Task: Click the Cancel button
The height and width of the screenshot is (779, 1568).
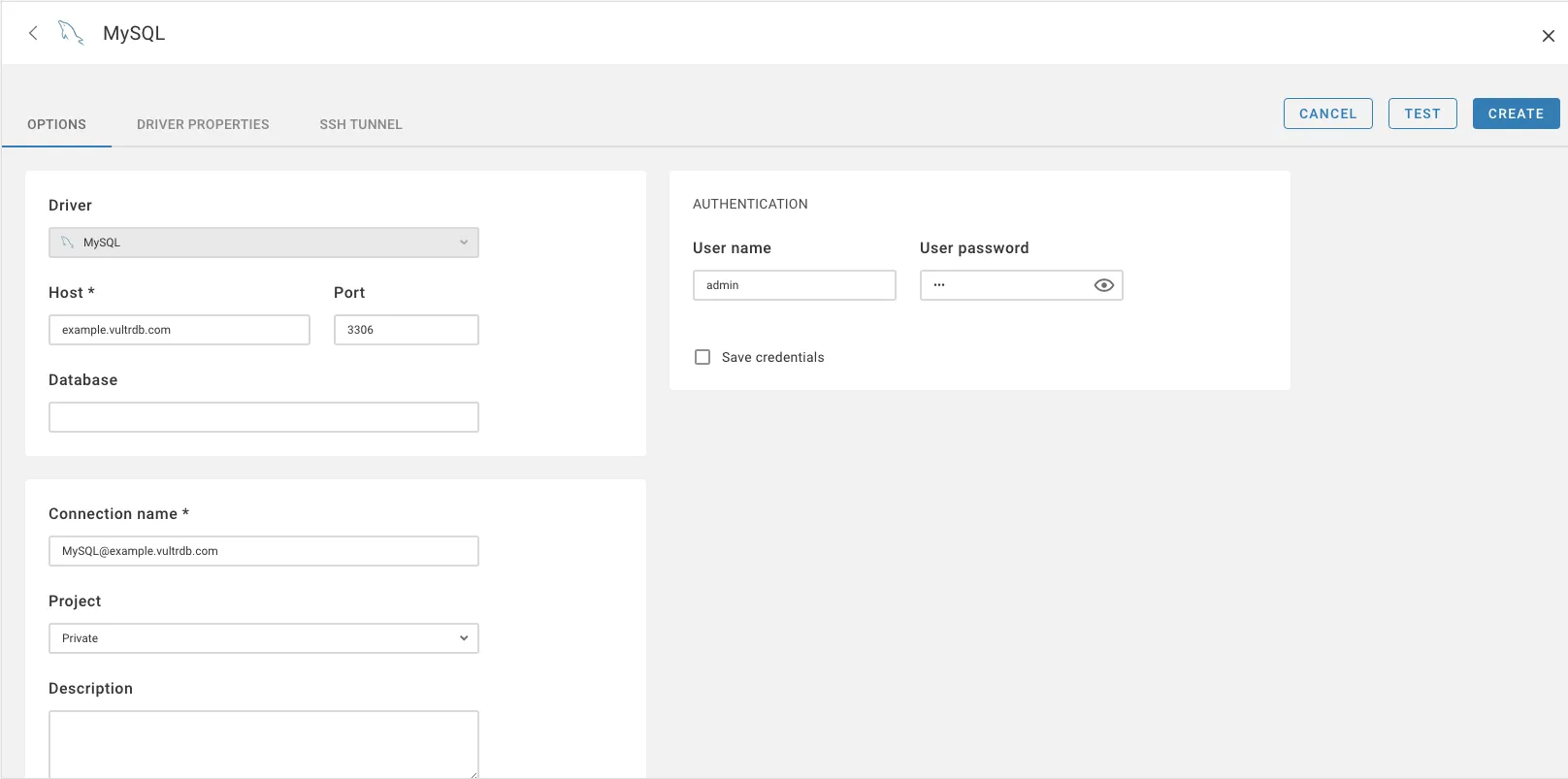Action: 1327,114
